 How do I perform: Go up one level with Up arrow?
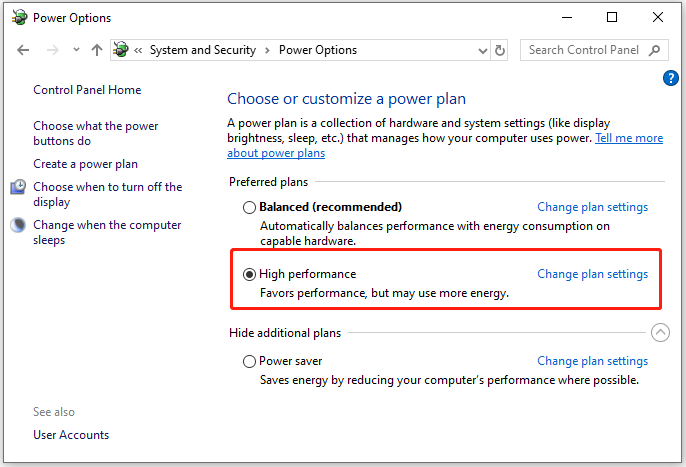point(97,50)
